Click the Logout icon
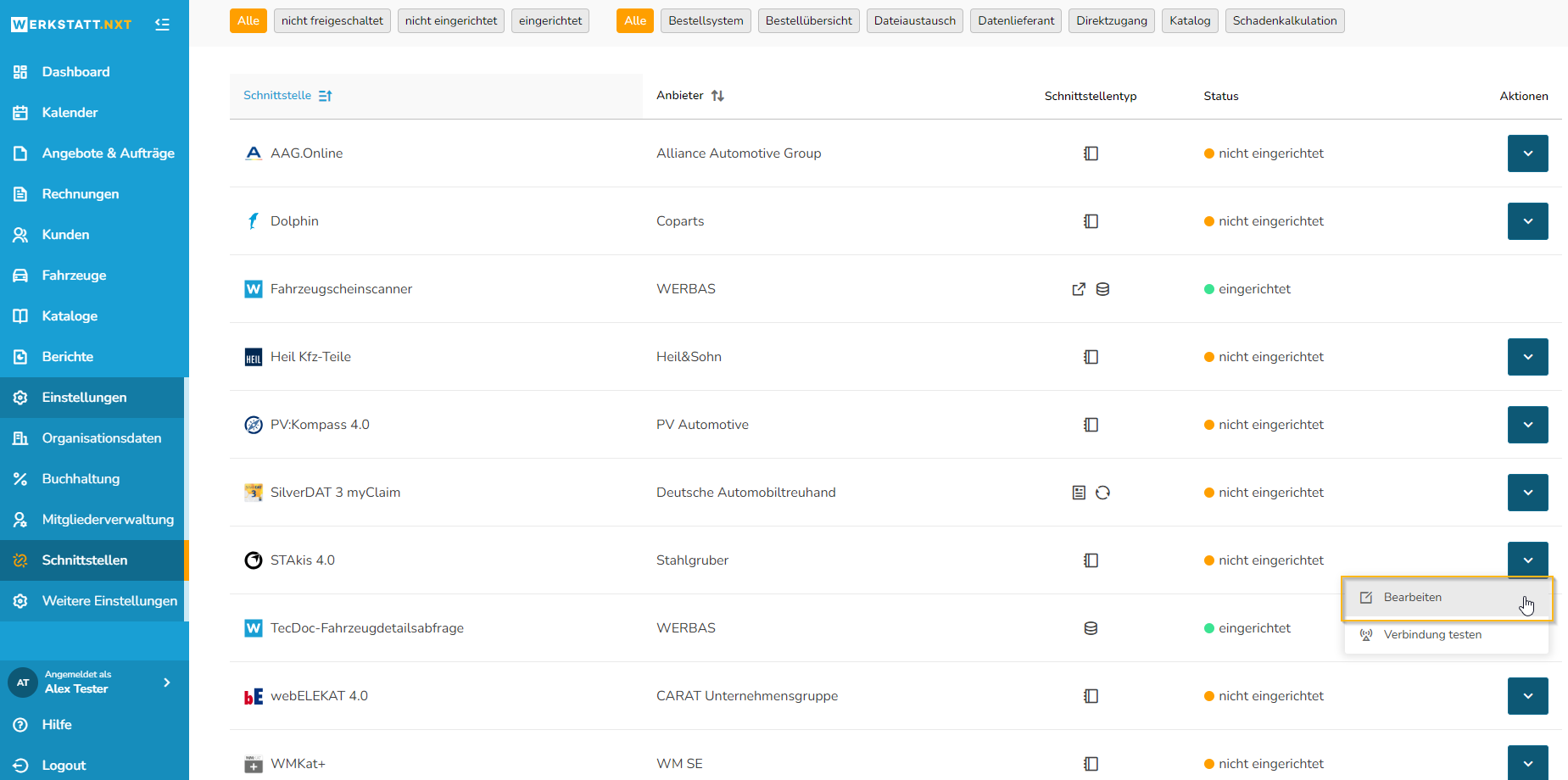 (20, 766)
